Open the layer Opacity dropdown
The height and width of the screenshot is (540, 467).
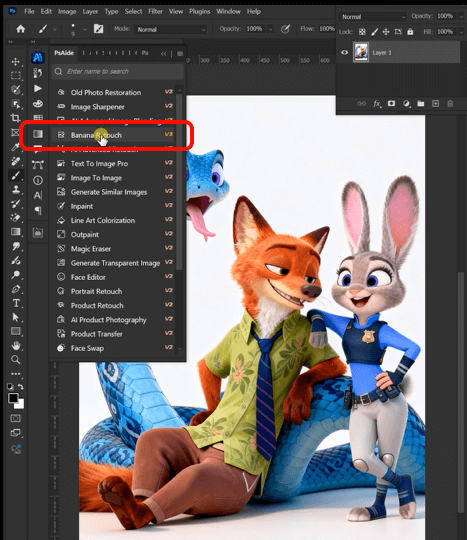pos(461,16)
